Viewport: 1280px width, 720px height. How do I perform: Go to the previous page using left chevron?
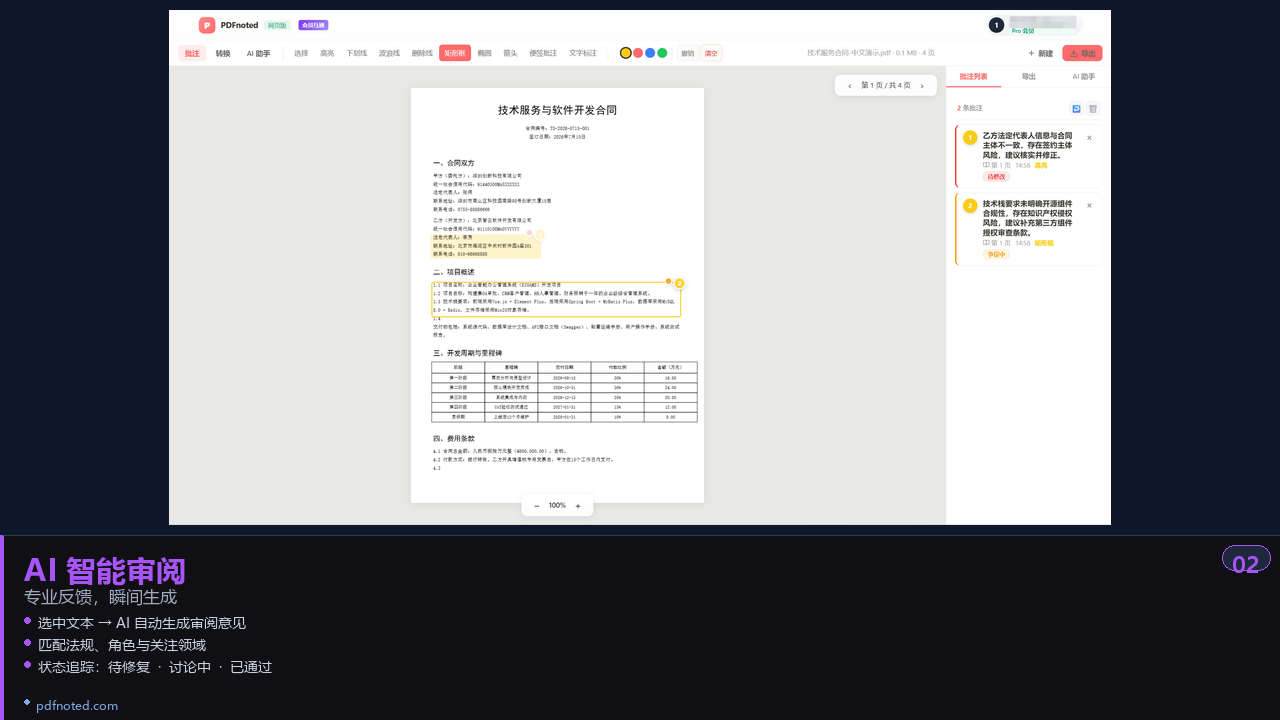(850, 86)
